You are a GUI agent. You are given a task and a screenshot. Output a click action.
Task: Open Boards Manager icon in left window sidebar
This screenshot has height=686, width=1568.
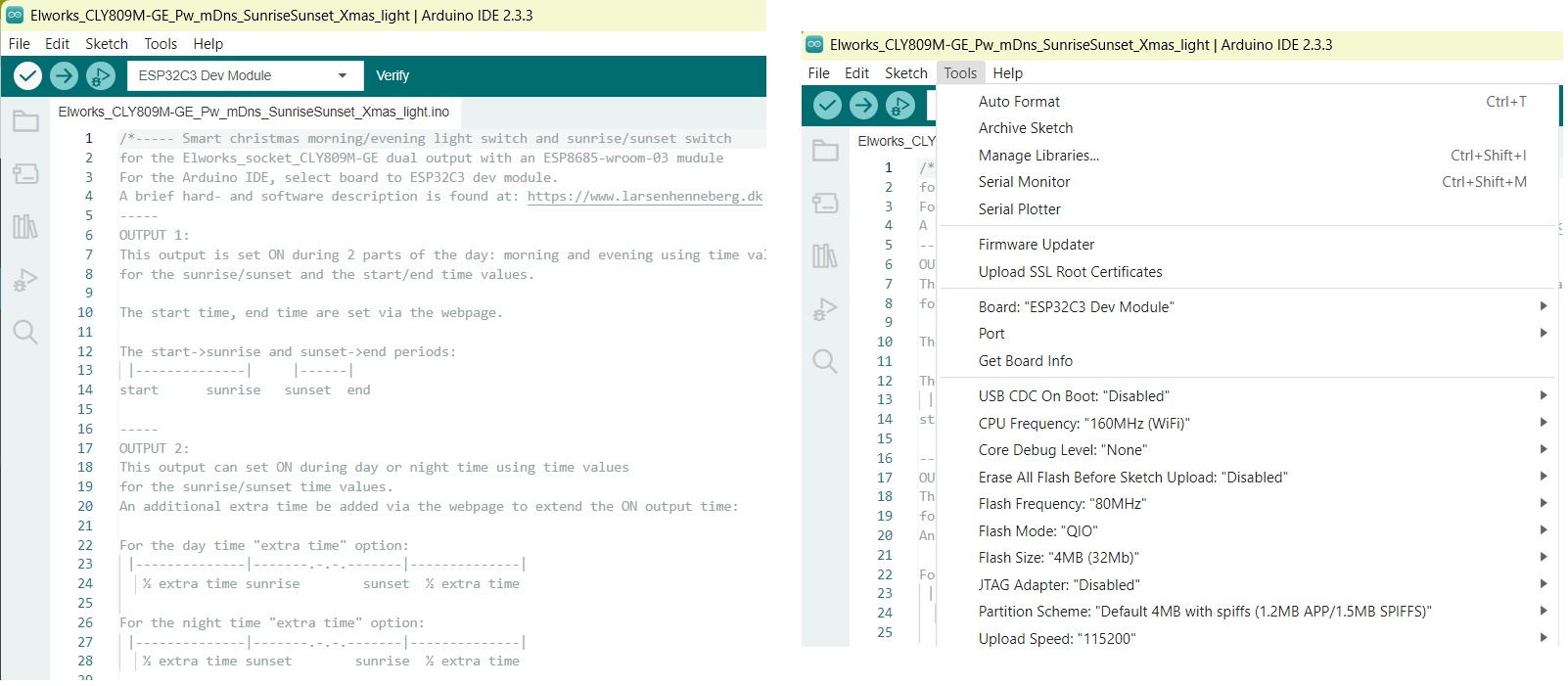point(25,175)
